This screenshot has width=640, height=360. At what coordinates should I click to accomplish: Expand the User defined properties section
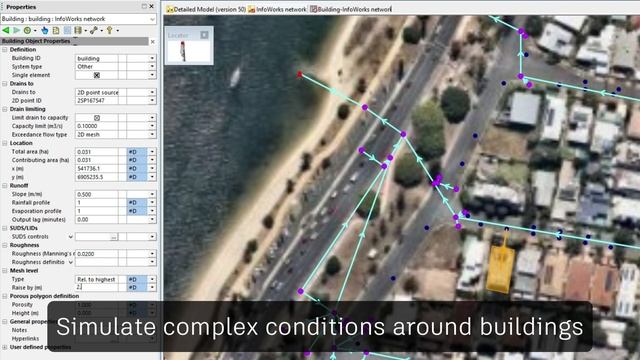pyautogui.click(x=5, y=347)
